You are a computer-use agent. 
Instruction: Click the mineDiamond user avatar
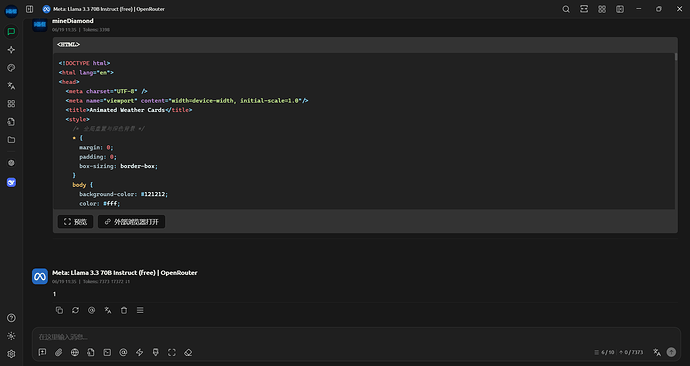click(x=40, y=24)
